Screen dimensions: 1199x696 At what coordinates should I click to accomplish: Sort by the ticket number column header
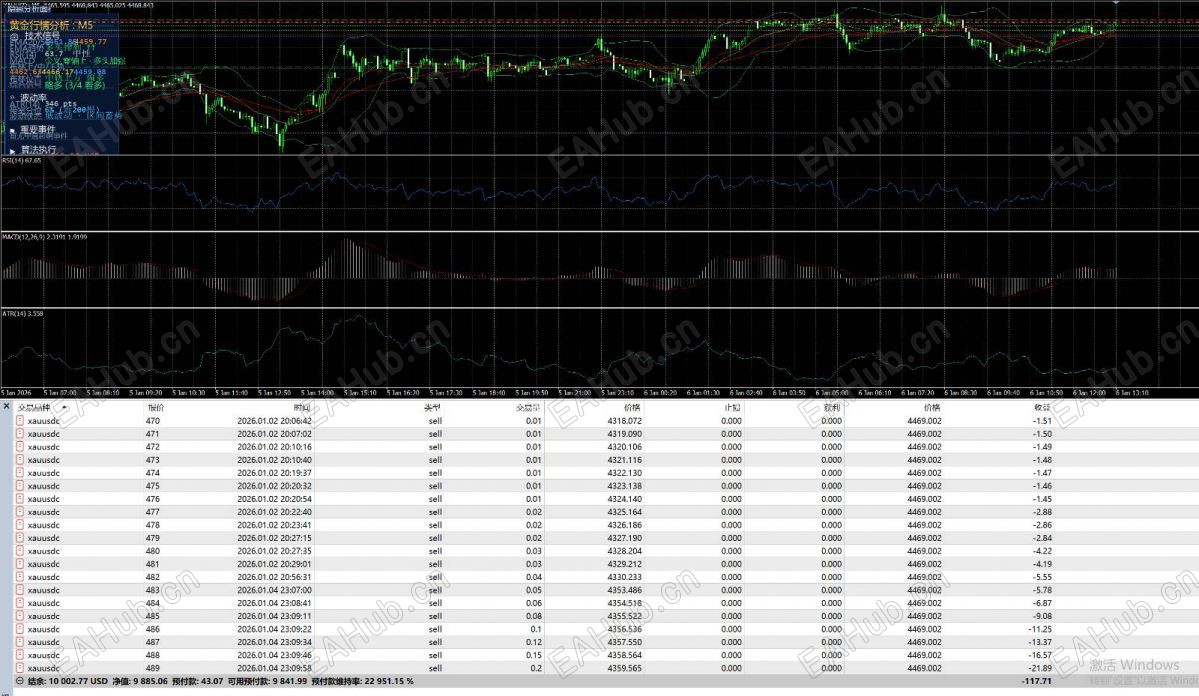click(x=155, y=408)
